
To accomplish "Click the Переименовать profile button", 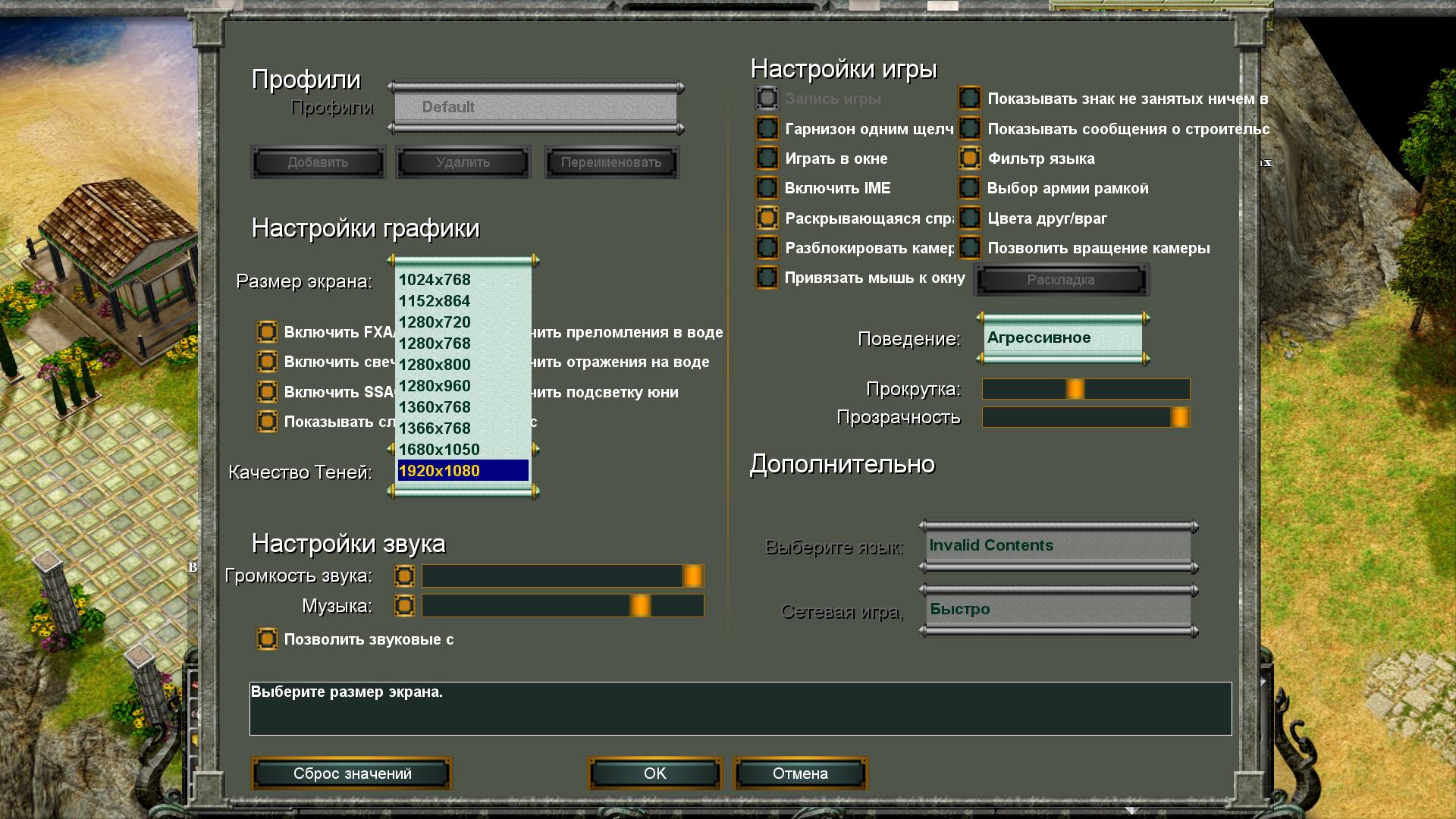I will 611,162.
